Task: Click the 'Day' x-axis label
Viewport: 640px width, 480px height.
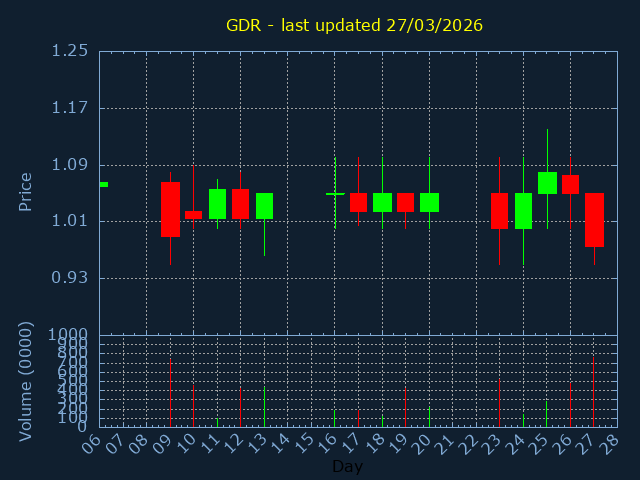Action: point(347,467)
